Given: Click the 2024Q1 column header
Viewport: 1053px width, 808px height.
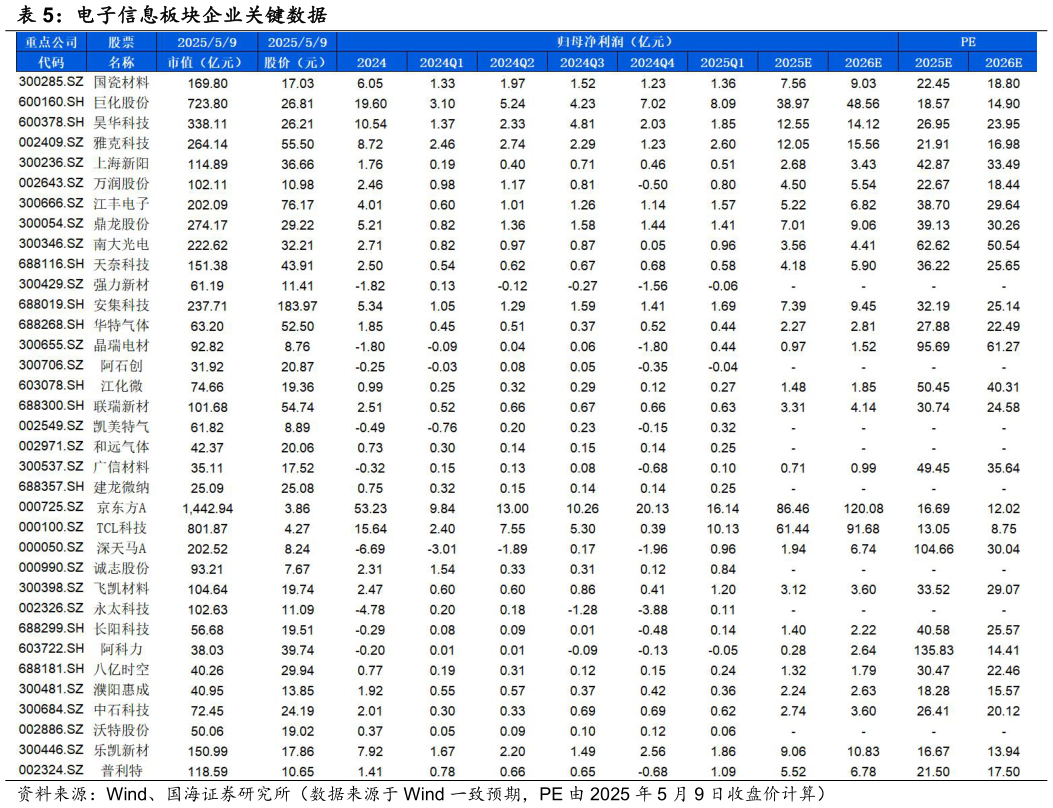Looking at the screenshot, I should pos(441,63).
